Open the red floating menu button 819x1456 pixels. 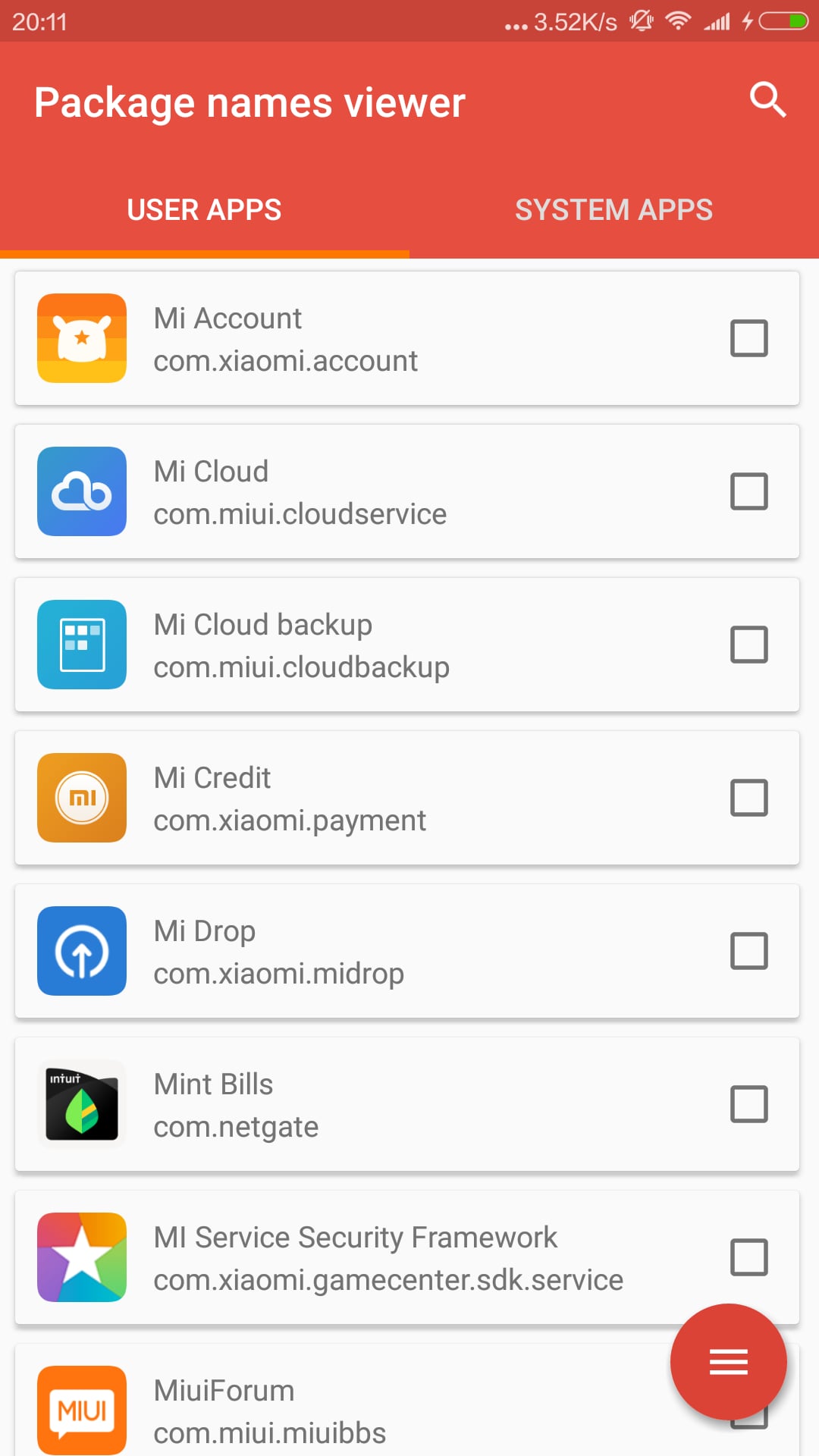728,1362
